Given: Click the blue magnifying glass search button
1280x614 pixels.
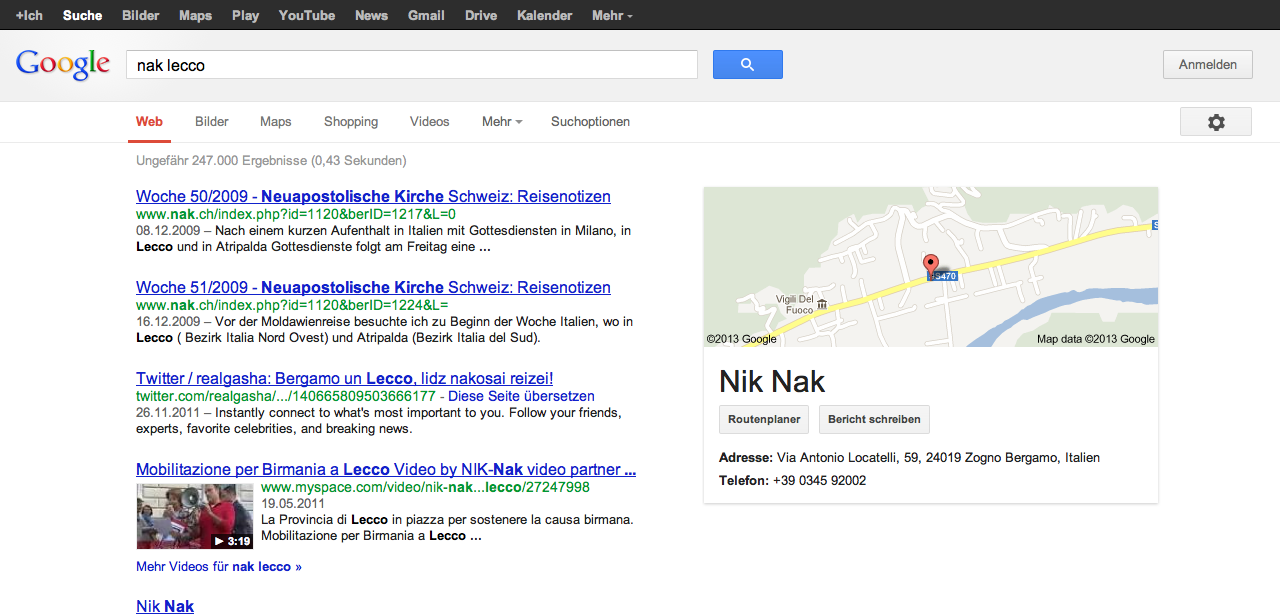Looking at the screenshot, I should pos(747,65).
